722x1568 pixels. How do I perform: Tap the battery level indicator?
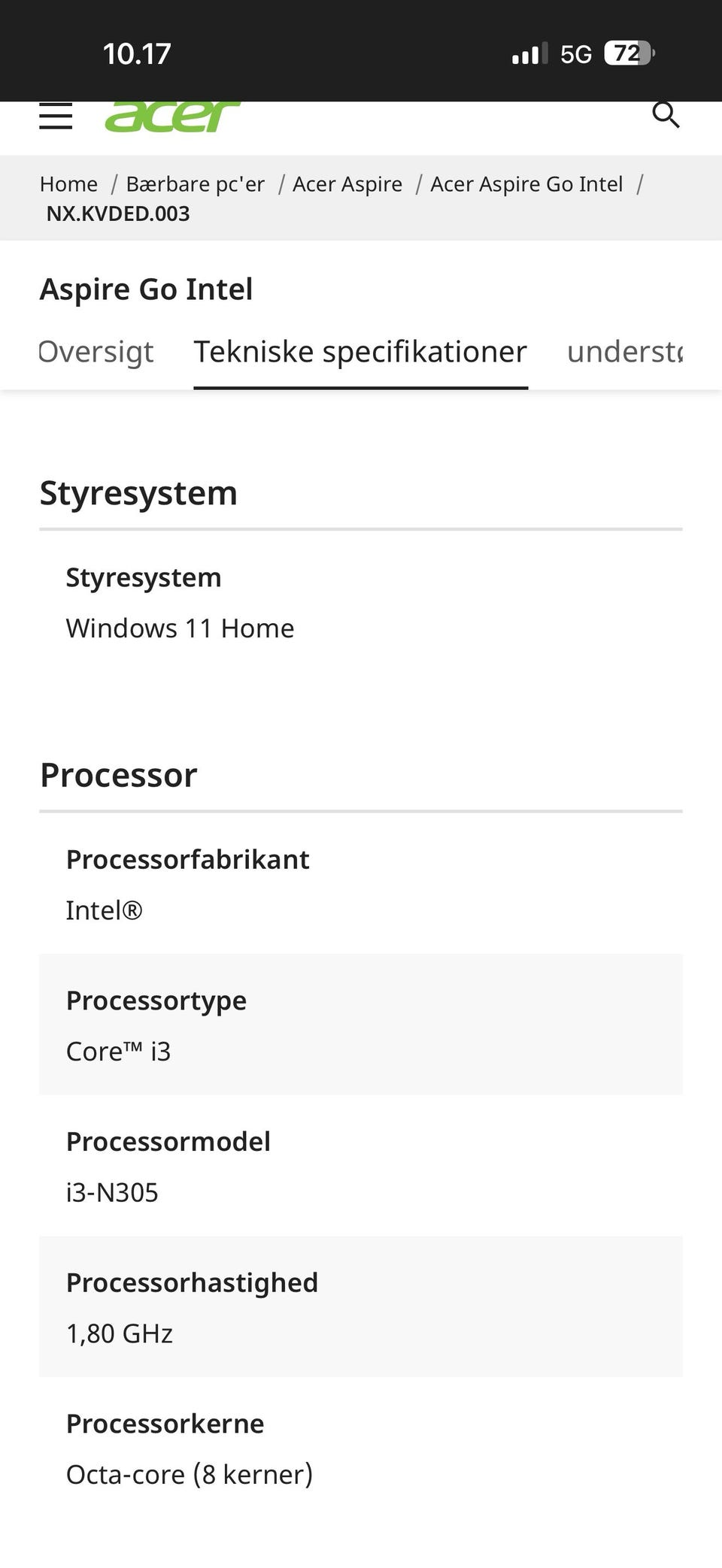coord(629,53)
